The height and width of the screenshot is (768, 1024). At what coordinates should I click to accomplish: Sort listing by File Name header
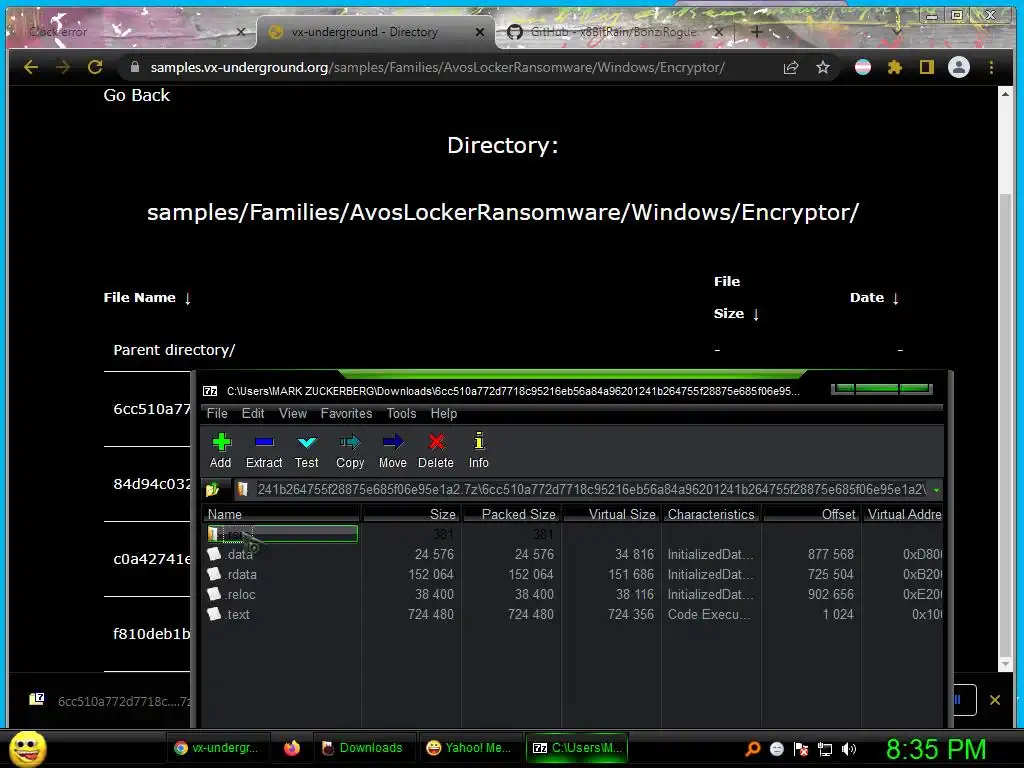tap(147, 298)
